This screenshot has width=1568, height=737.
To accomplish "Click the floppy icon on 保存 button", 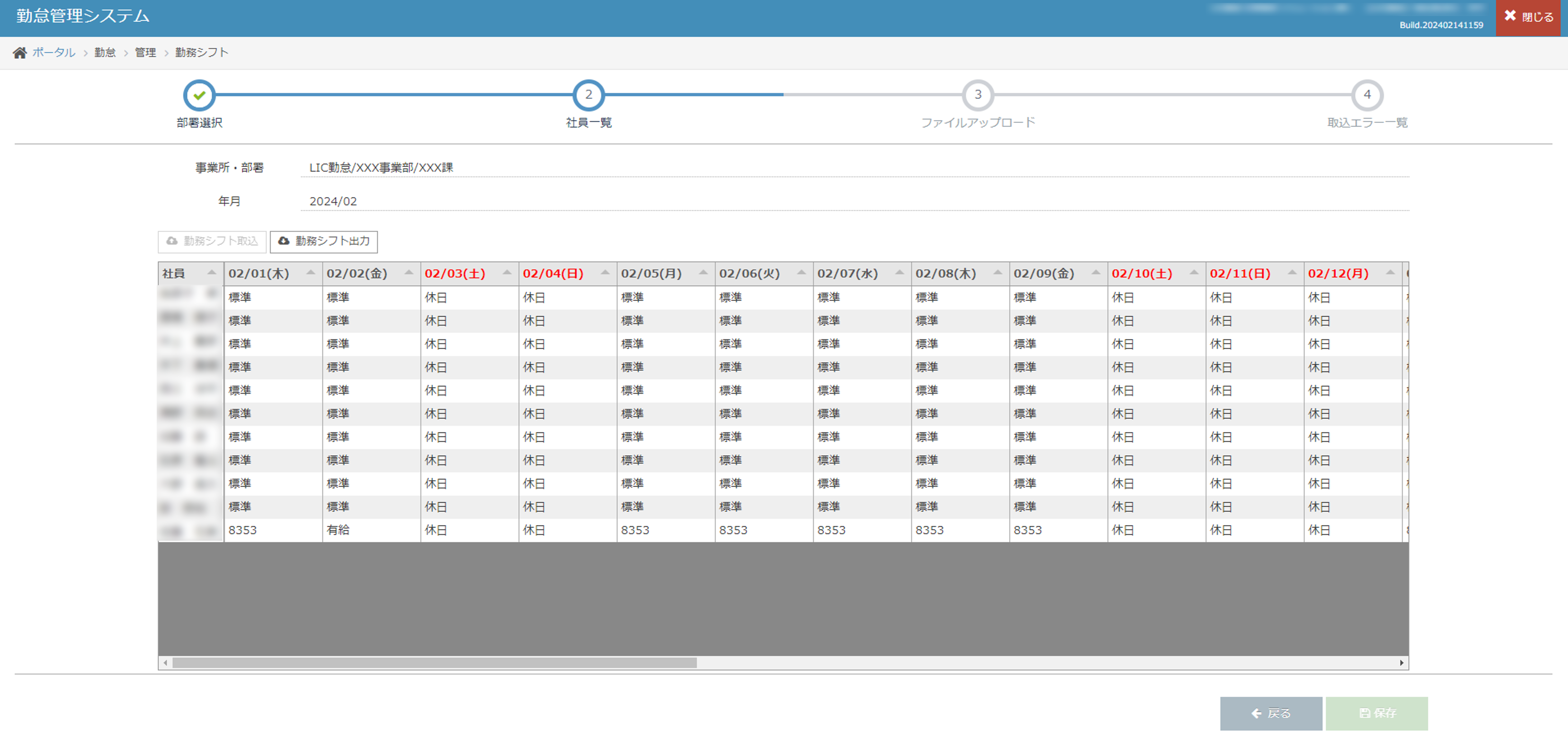I will 1365,713.
